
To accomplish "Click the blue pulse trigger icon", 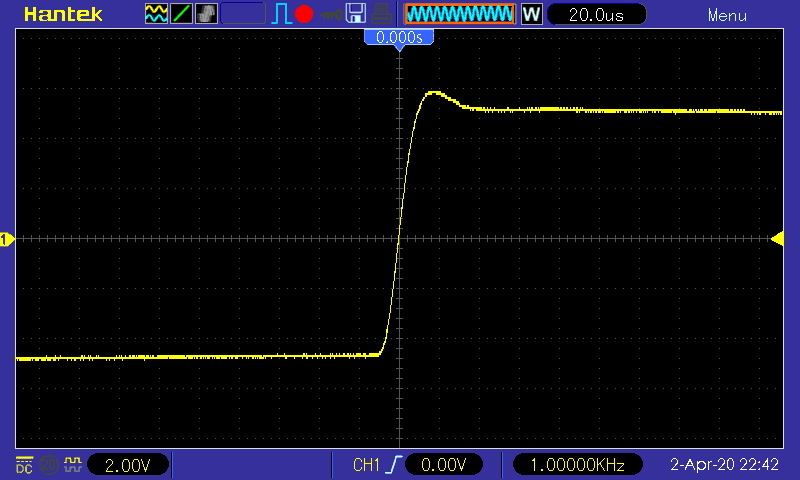I will 281,14.
